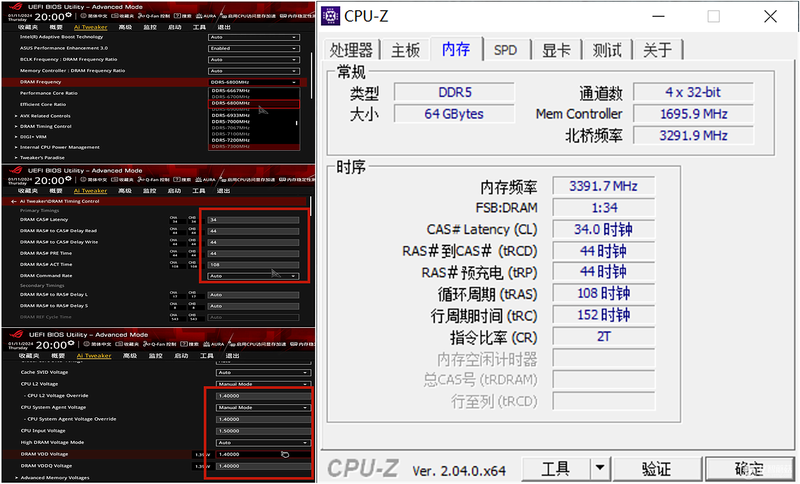Open High DRAM Voltage Mode dropdown

coord(263,443)
